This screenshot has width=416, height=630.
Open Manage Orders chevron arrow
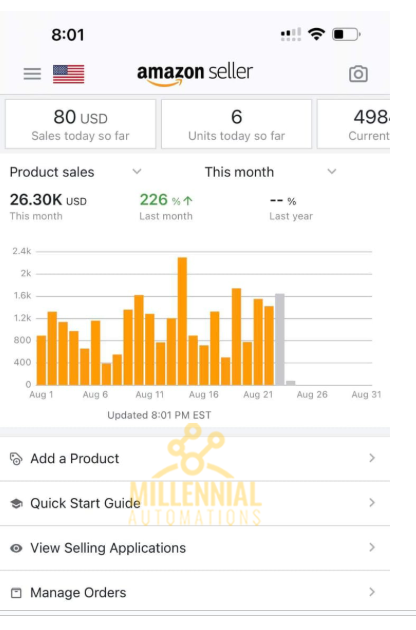tap(372, 592)
